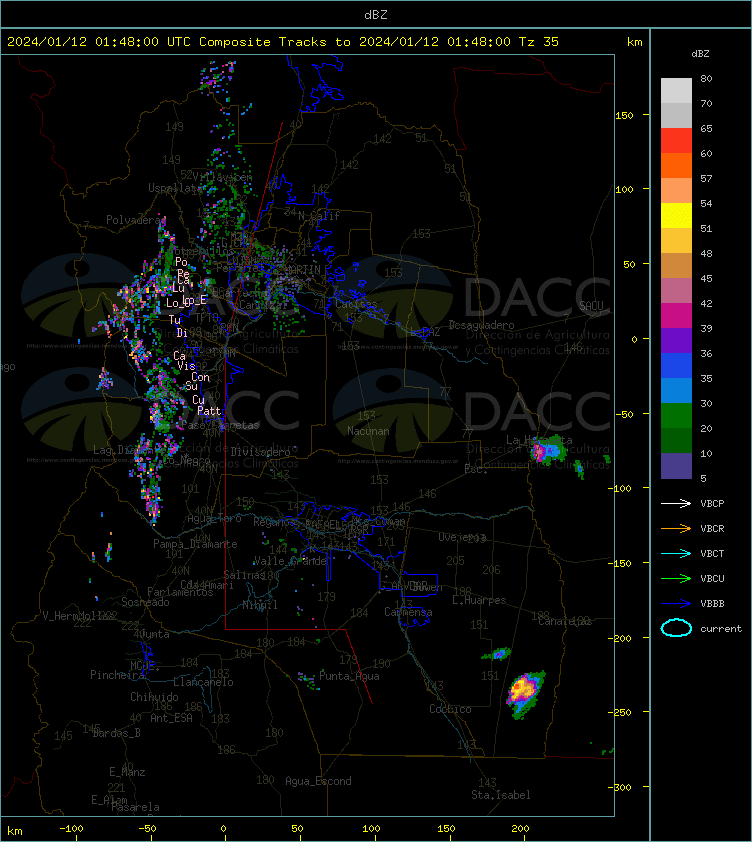Select the magenta 39-42 dBZ swatch

coord(676,316)
